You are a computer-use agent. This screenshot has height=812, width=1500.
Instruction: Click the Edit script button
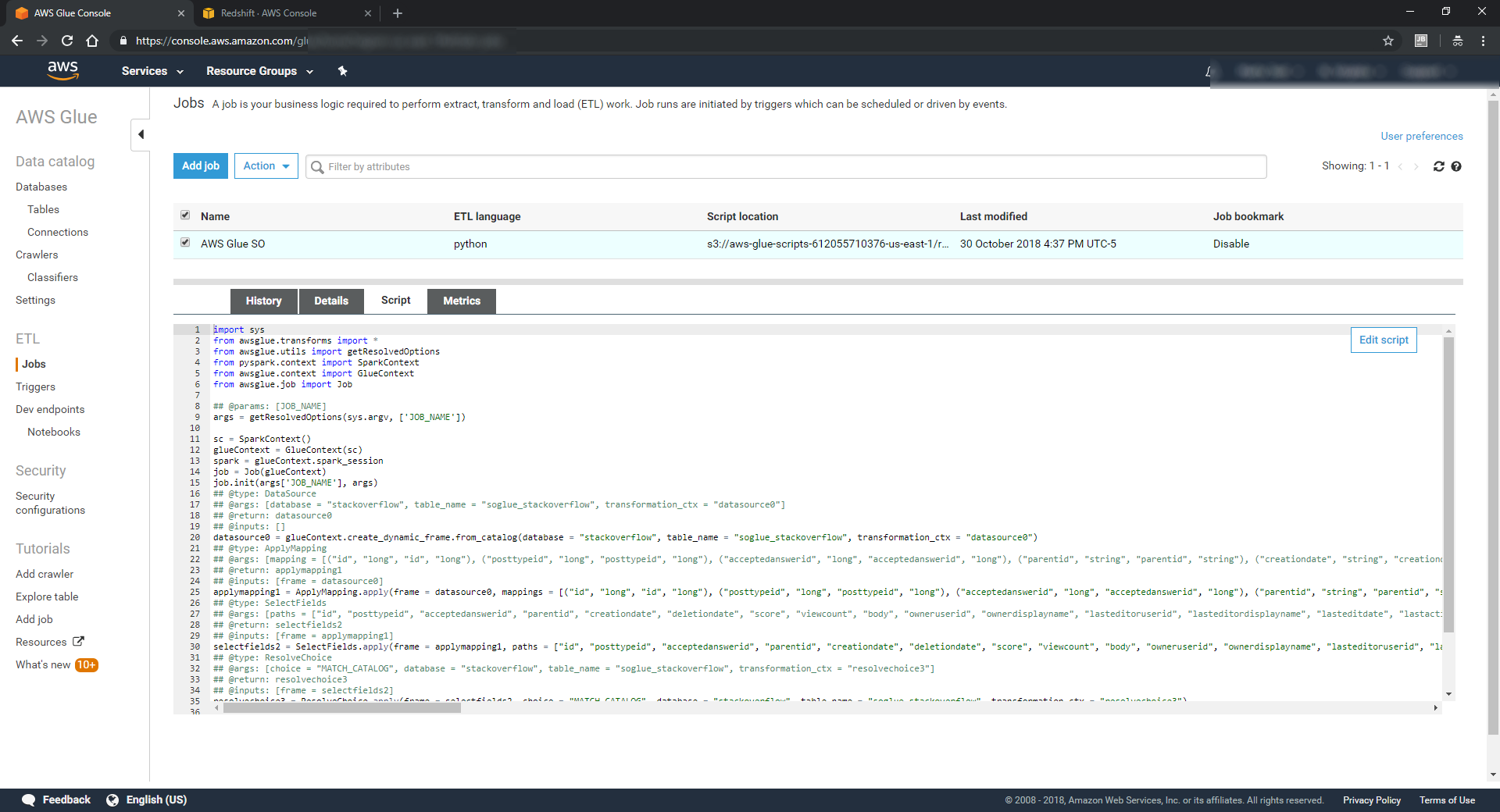(1384, 340)
